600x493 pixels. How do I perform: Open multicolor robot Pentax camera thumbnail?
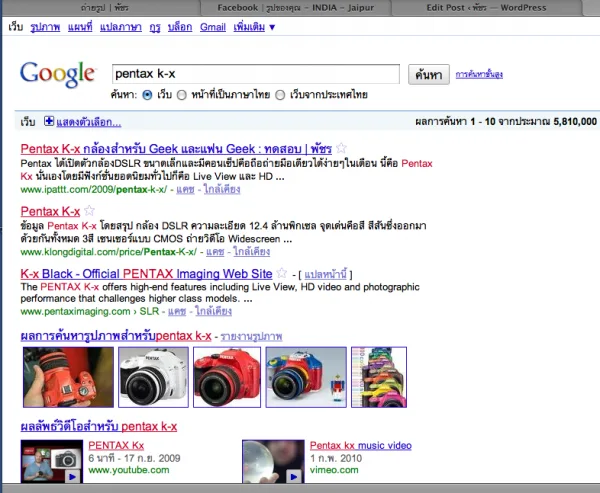306,377
